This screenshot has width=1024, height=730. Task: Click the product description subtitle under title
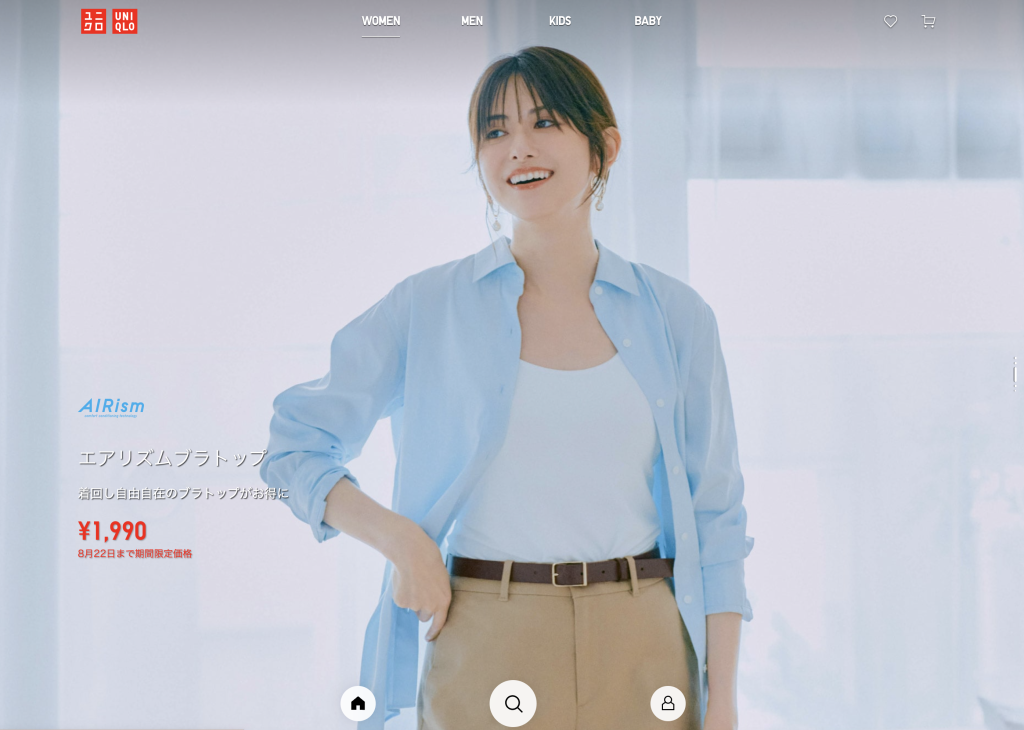(183, 493)
